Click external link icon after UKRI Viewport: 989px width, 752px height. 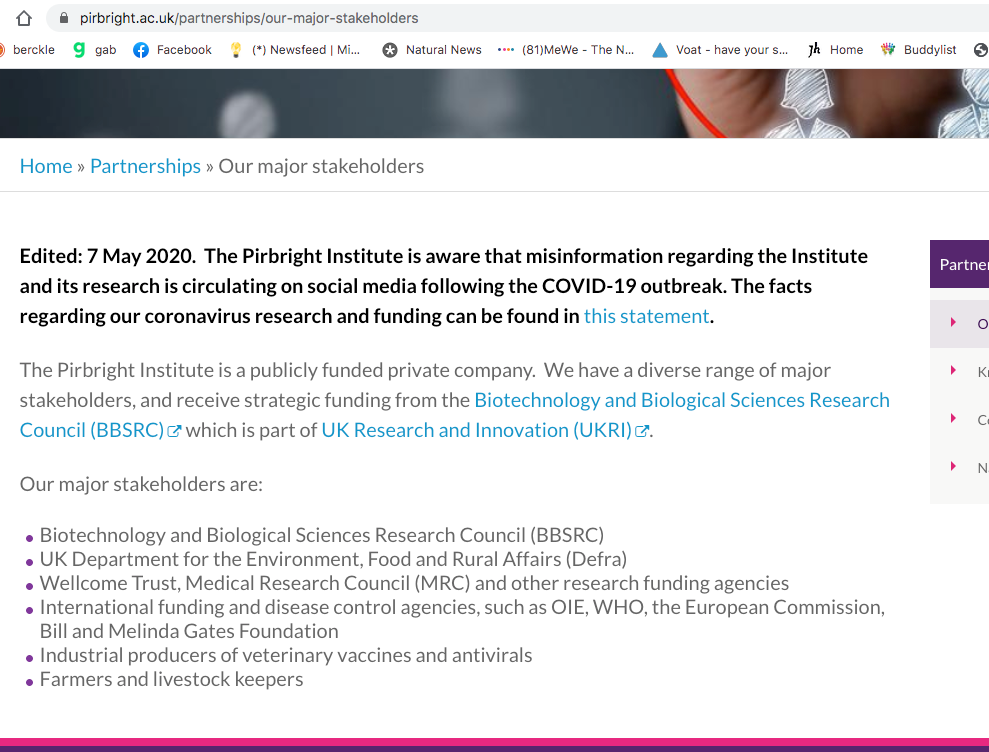pos(641,431)
